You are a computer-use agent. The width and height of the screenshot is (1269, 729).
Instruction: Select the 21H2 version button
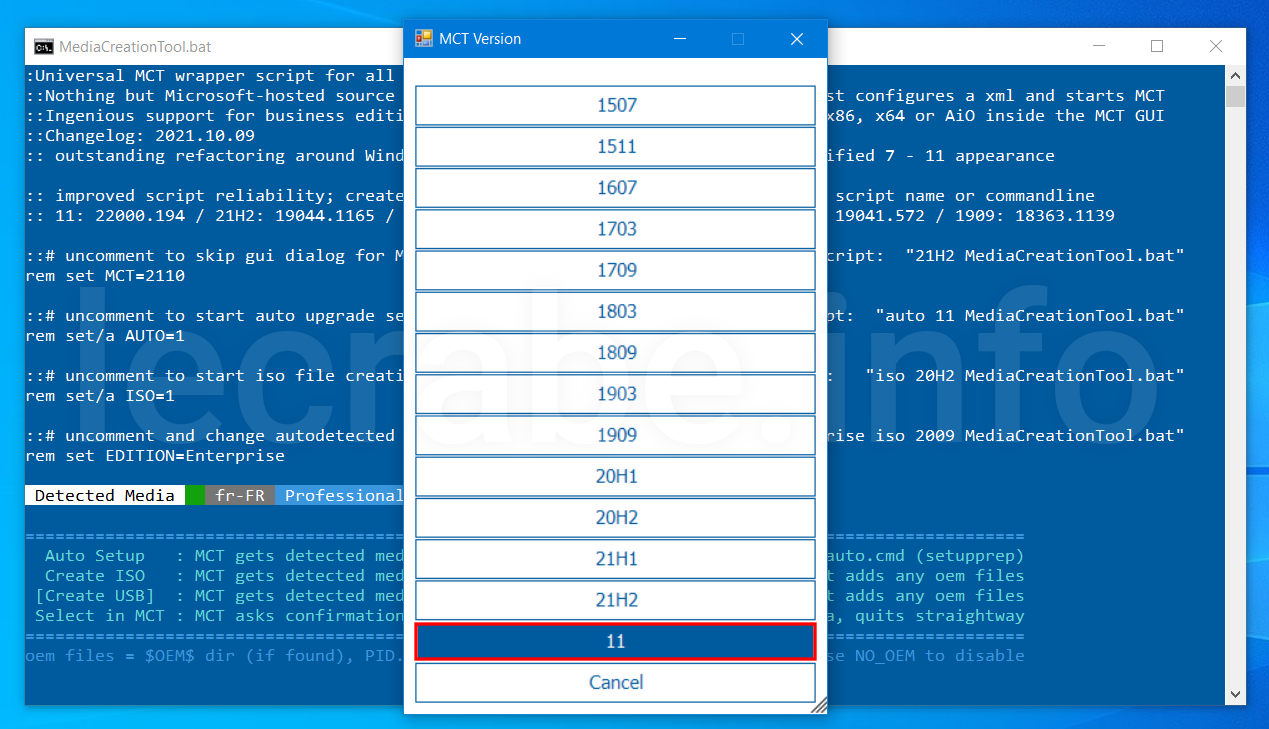(x=616, y=600)
